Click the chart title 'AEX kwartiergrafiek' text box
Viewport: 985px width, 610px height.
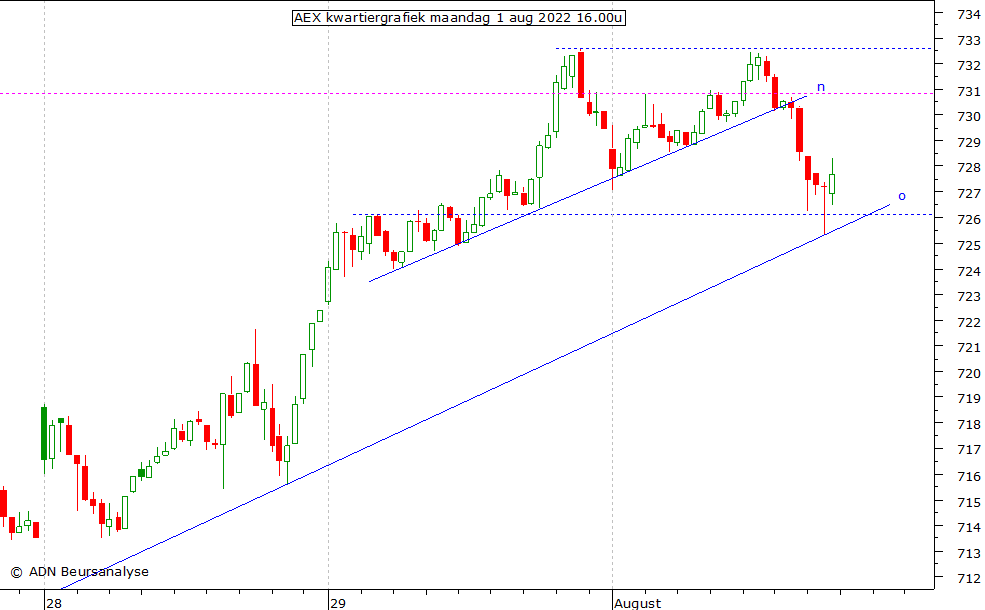point(459,18)
